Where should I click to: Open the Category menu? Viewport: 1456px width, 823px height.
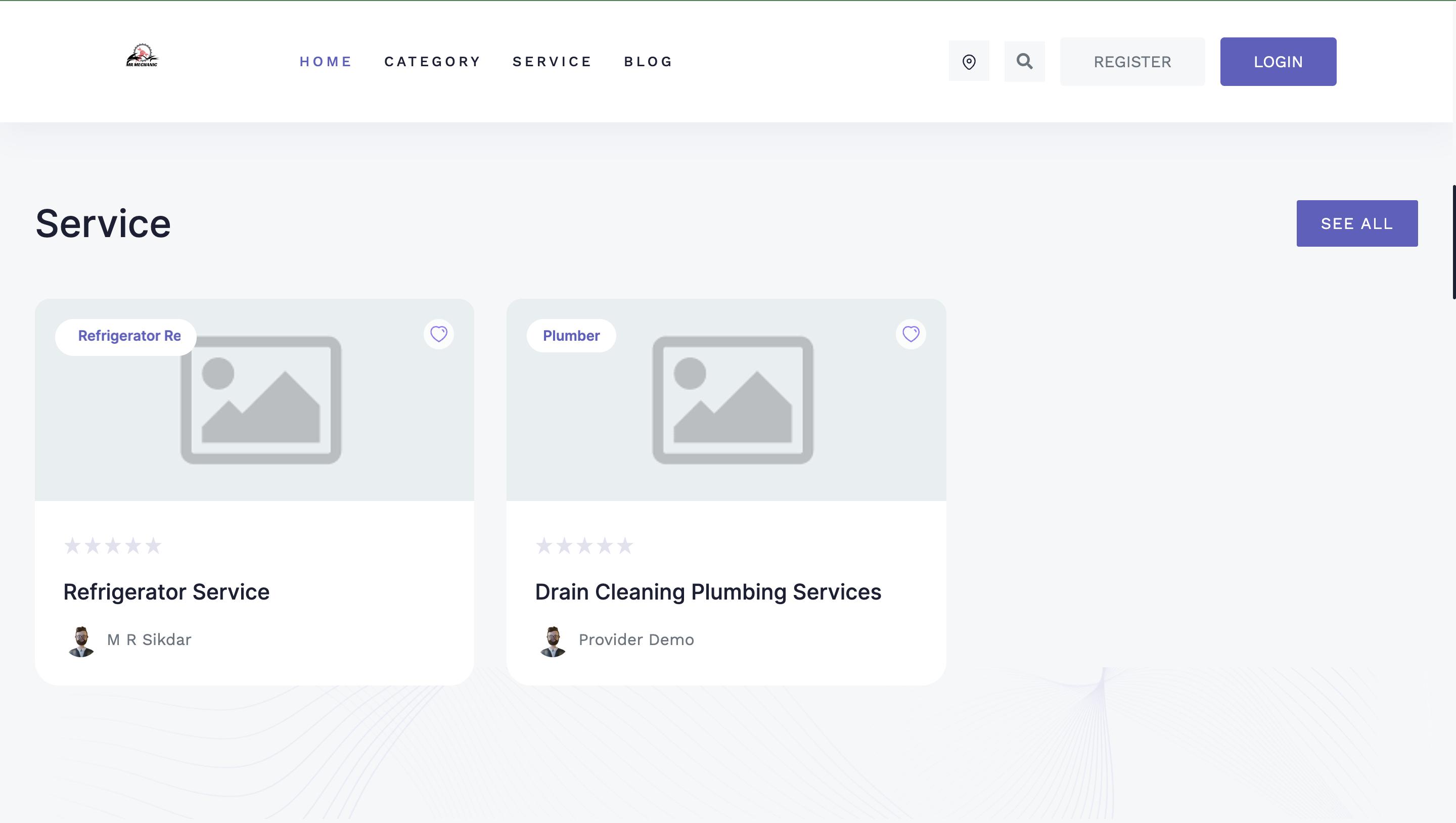click(x=432, y=62)
